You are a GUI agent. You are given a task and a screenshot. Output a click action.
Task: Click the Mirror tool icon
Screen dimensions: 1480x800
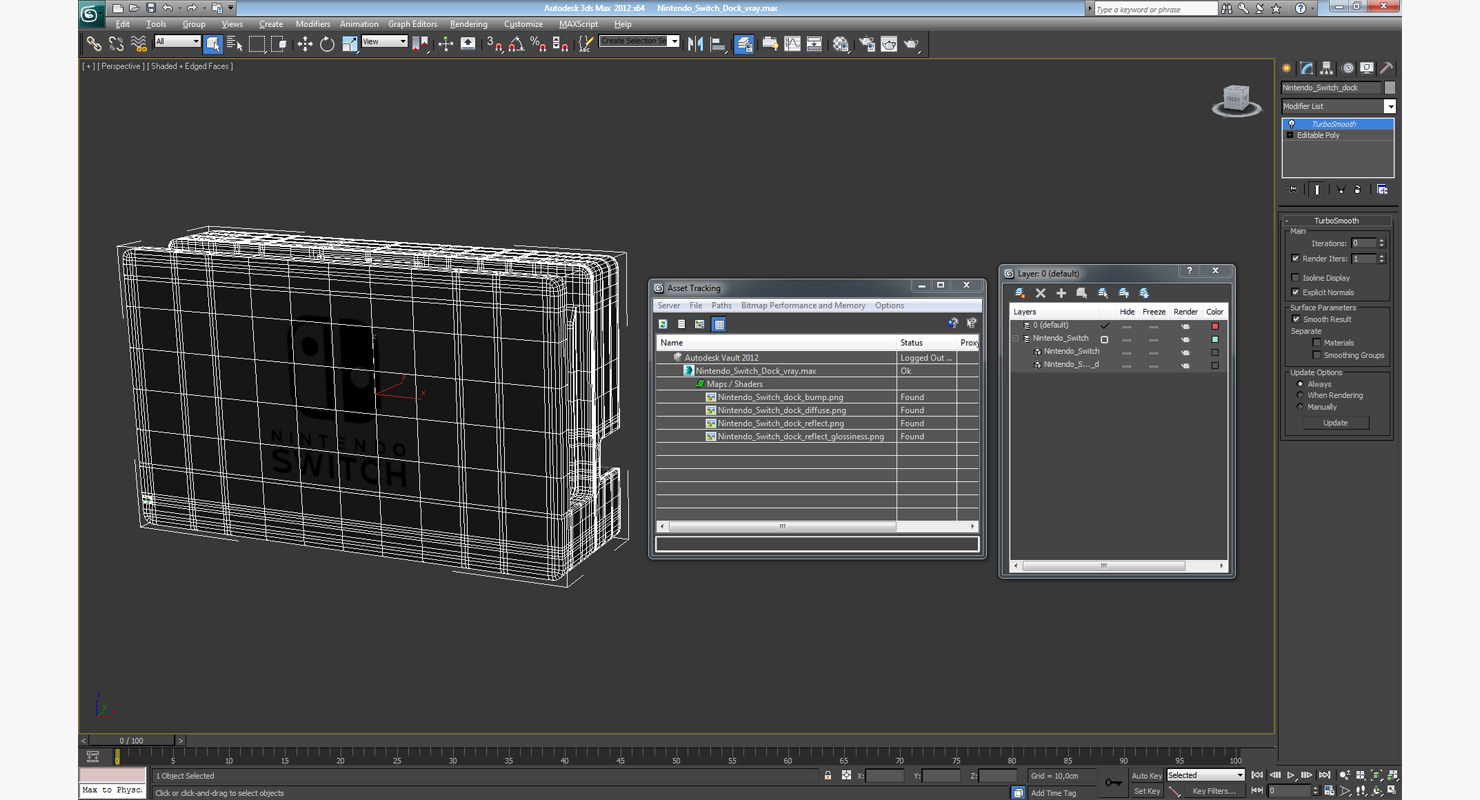[x=696, y=44]
